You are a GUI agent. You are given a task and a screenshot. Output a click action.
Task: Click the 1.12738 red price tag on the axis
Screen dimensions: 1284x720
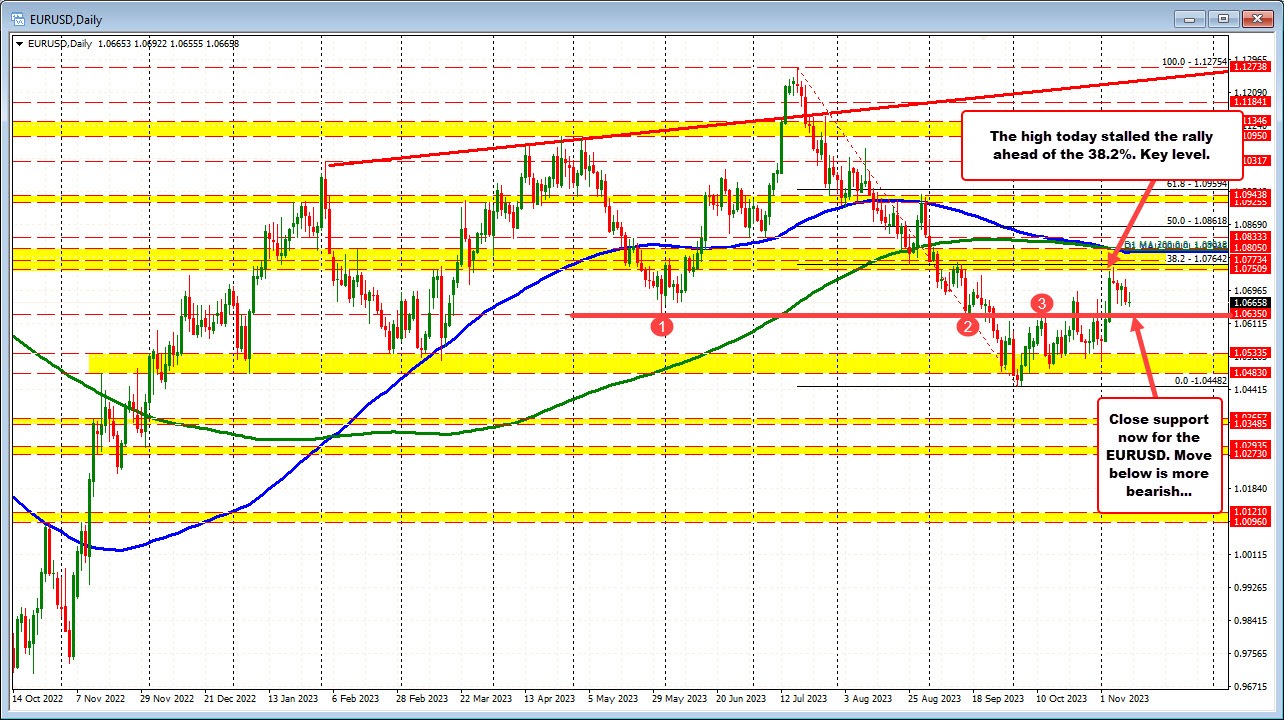tap(1251, 68)
